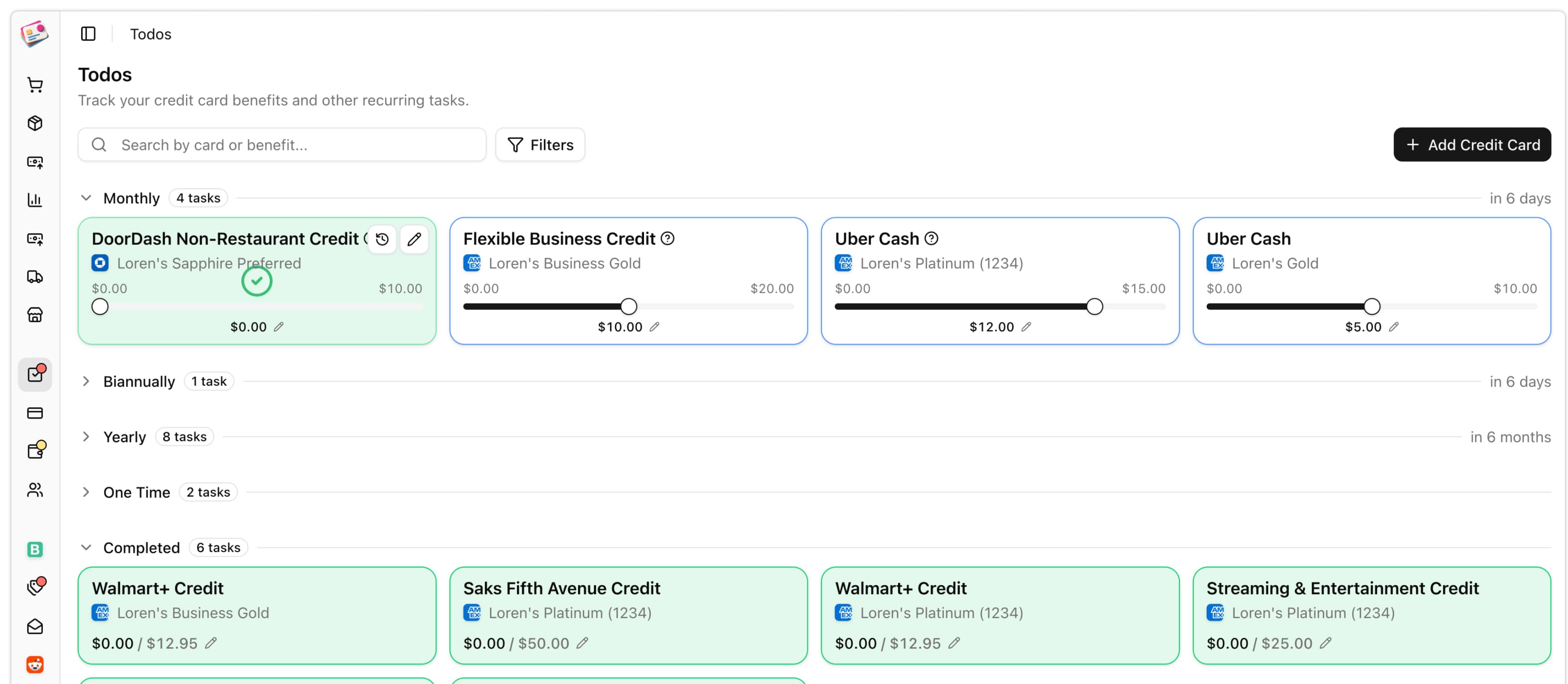
Task: Open the package box sidebar icon
Action: click(x=35, y=124)
